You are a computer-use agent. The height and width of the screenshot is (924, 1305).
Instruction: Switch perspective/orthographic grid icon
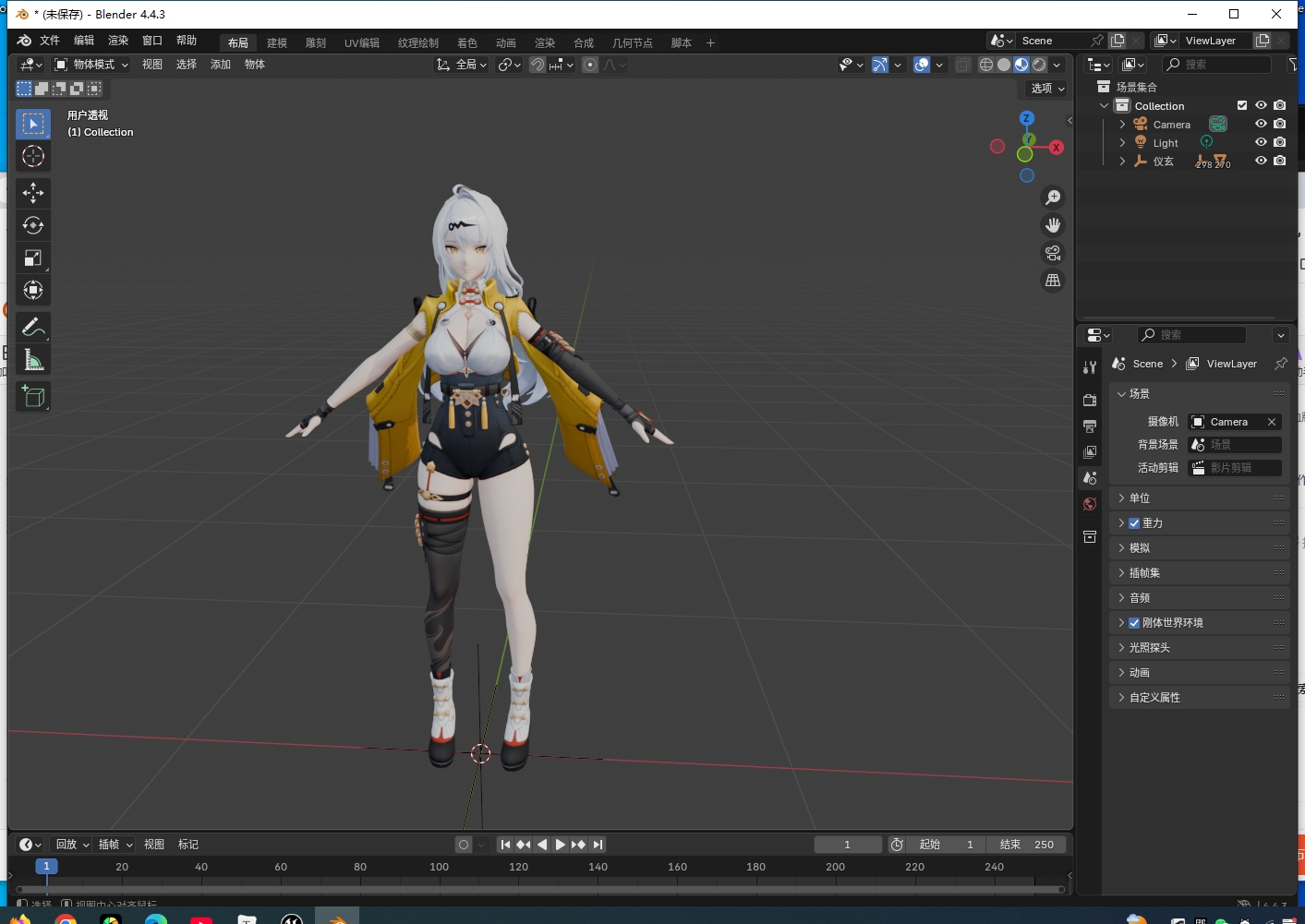(1053, 281)
